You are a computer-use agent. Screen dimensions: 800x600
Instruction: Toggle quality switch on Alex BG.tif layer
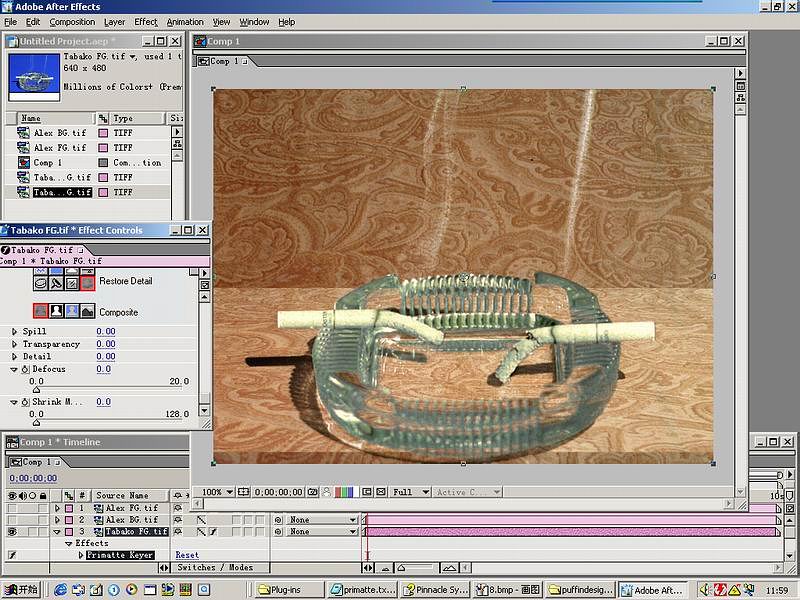click(x=201, y=520)
